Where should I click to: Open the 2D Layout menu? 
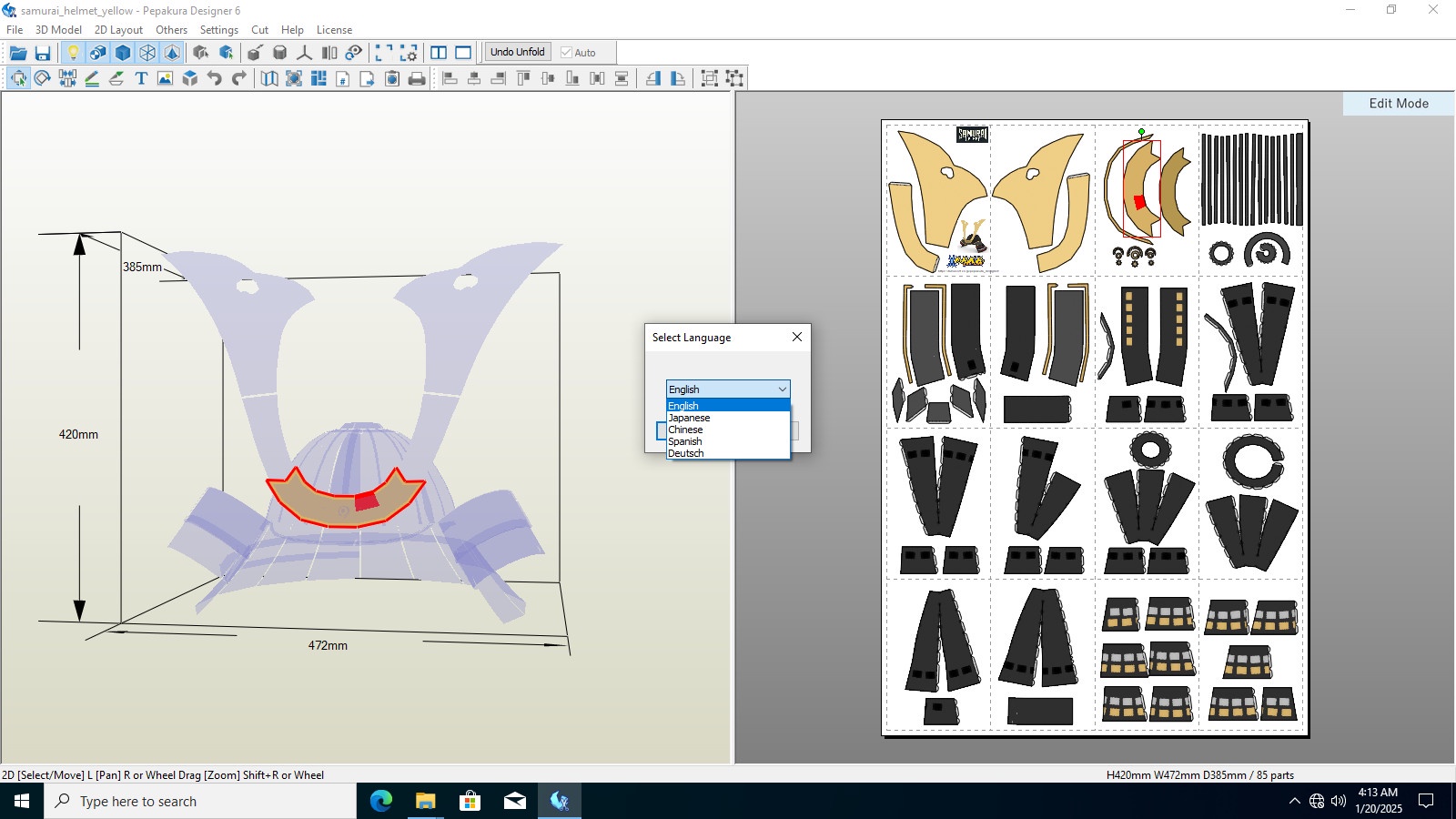tap(118, 30)
